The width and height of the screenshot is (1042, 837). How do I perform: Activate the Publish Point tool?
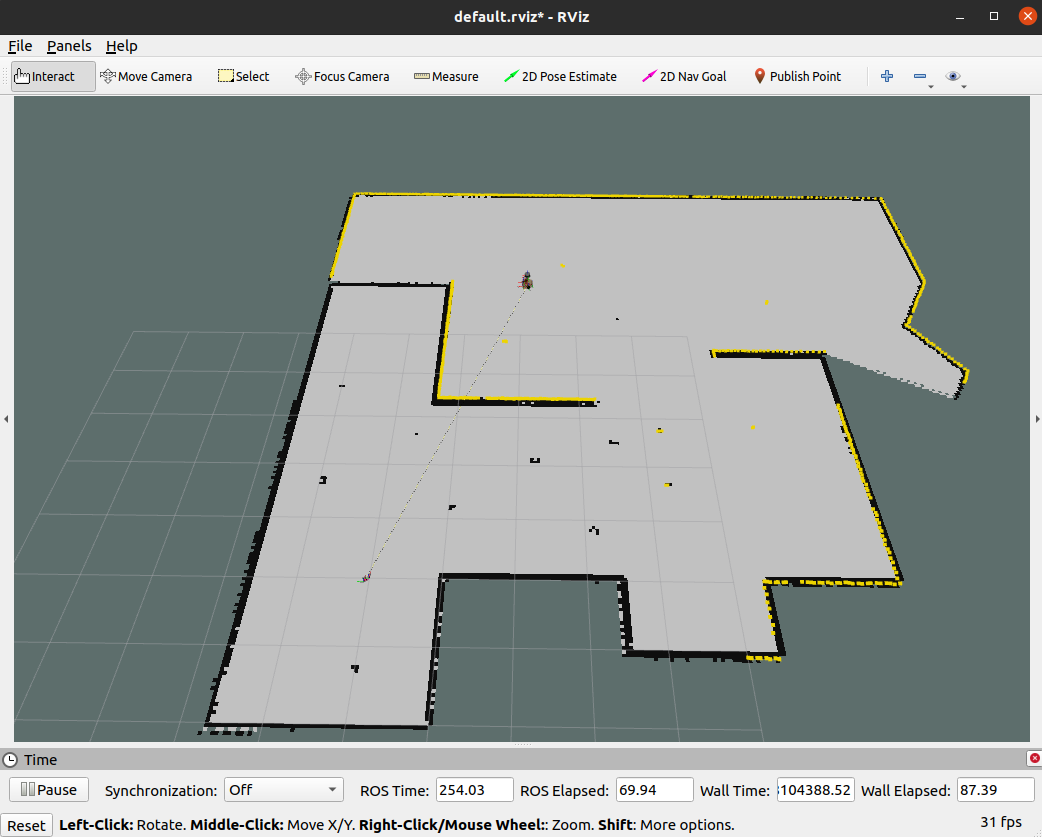pyautogui.click(x=797, y=77)
